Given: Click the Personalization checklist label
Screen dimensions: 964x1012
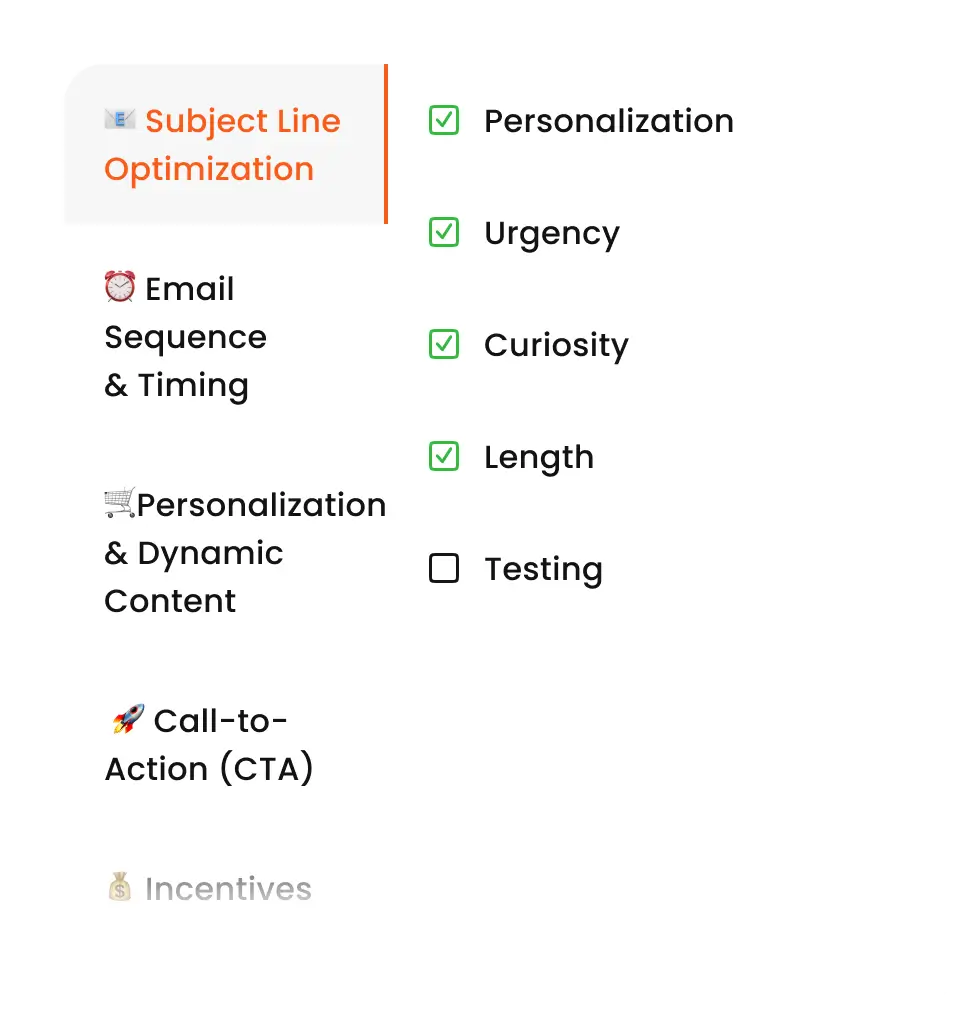Looking at the screenshot, I should [x=608, y=121].
